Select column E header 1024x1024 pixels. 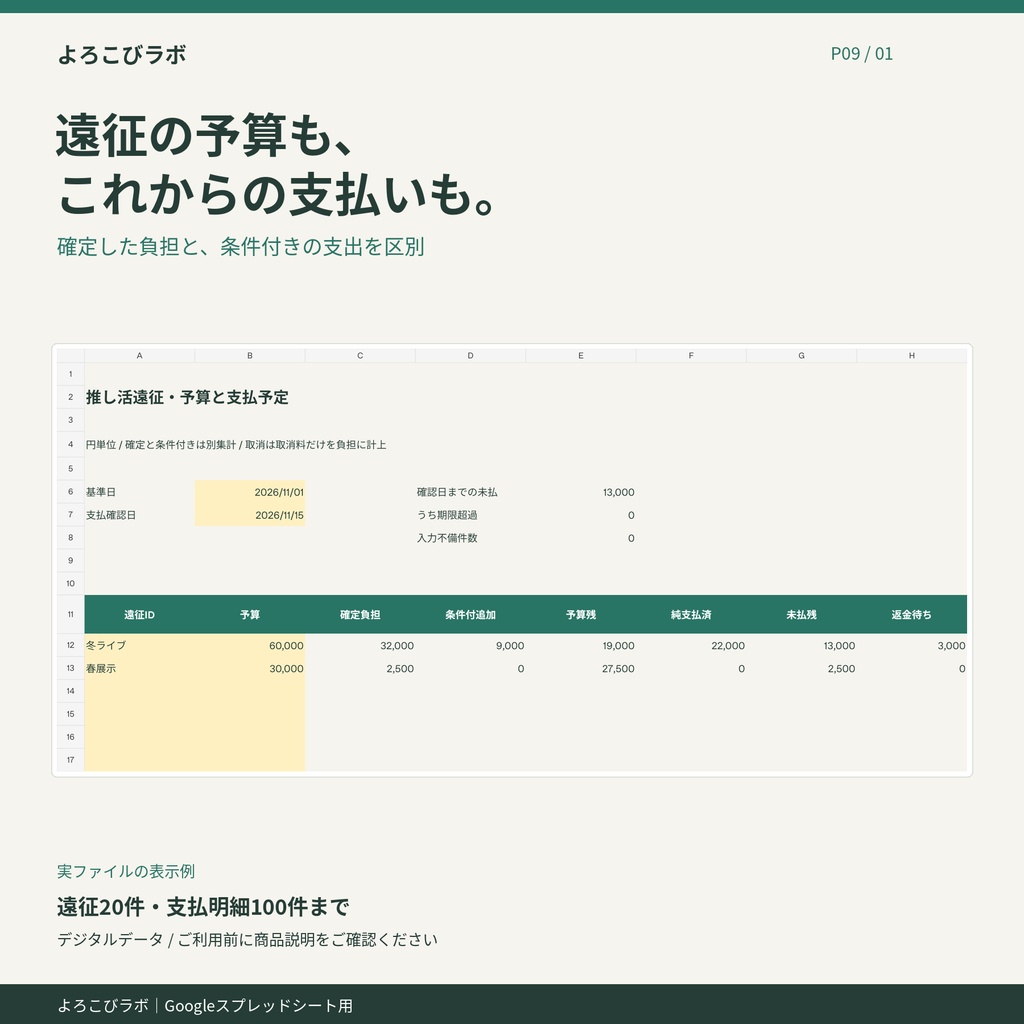(581, 356)
